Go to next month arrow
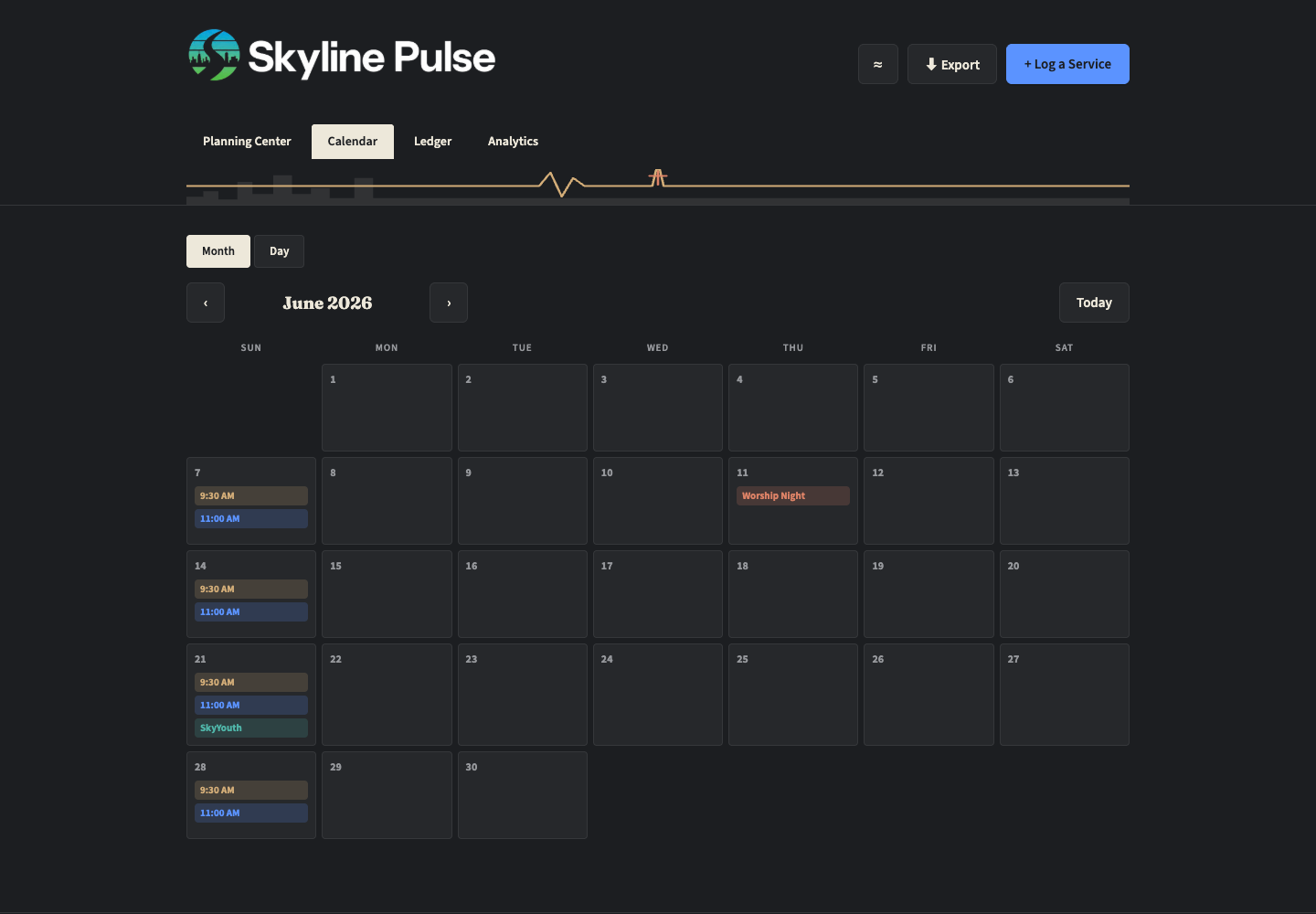 [449, 303]
